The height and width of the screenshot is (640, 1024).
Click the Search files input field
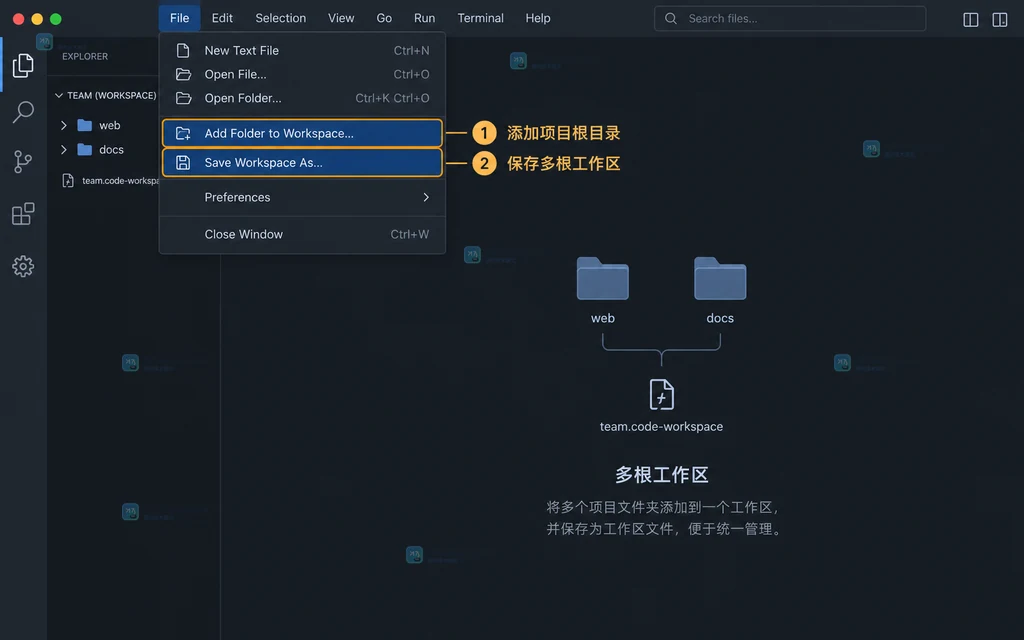[790, 18]
